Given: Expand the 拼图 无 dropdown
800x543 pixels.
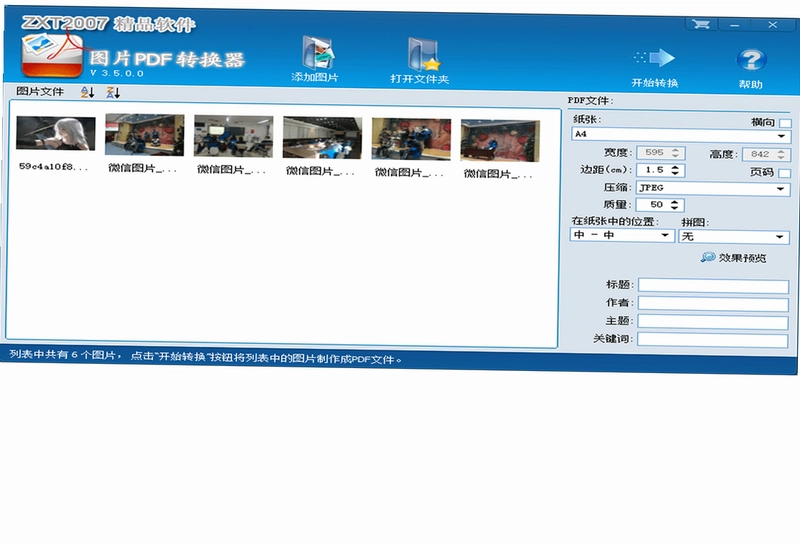Looking at the screenshot, I should pyautogui.click(x=734, y=236).
